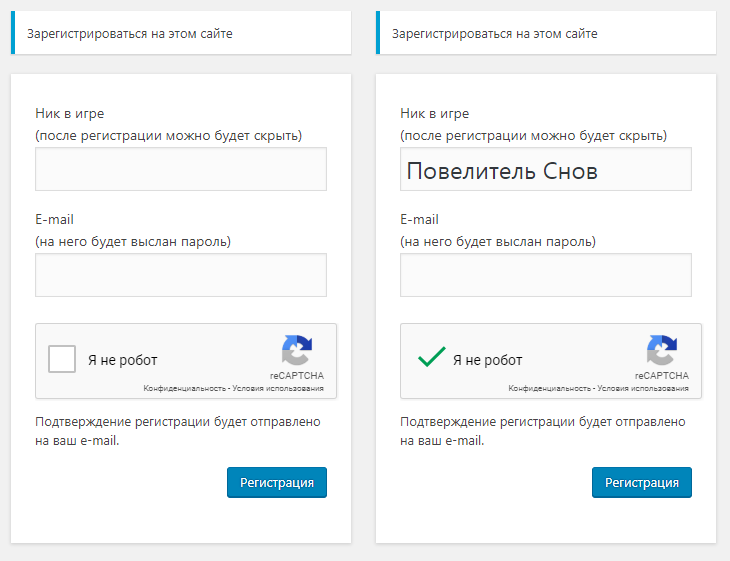Viewport: 730px width, 561px height.
Task: Click the nickname field containing "Повелитель Снов"
Action: (x=546, y=169)
